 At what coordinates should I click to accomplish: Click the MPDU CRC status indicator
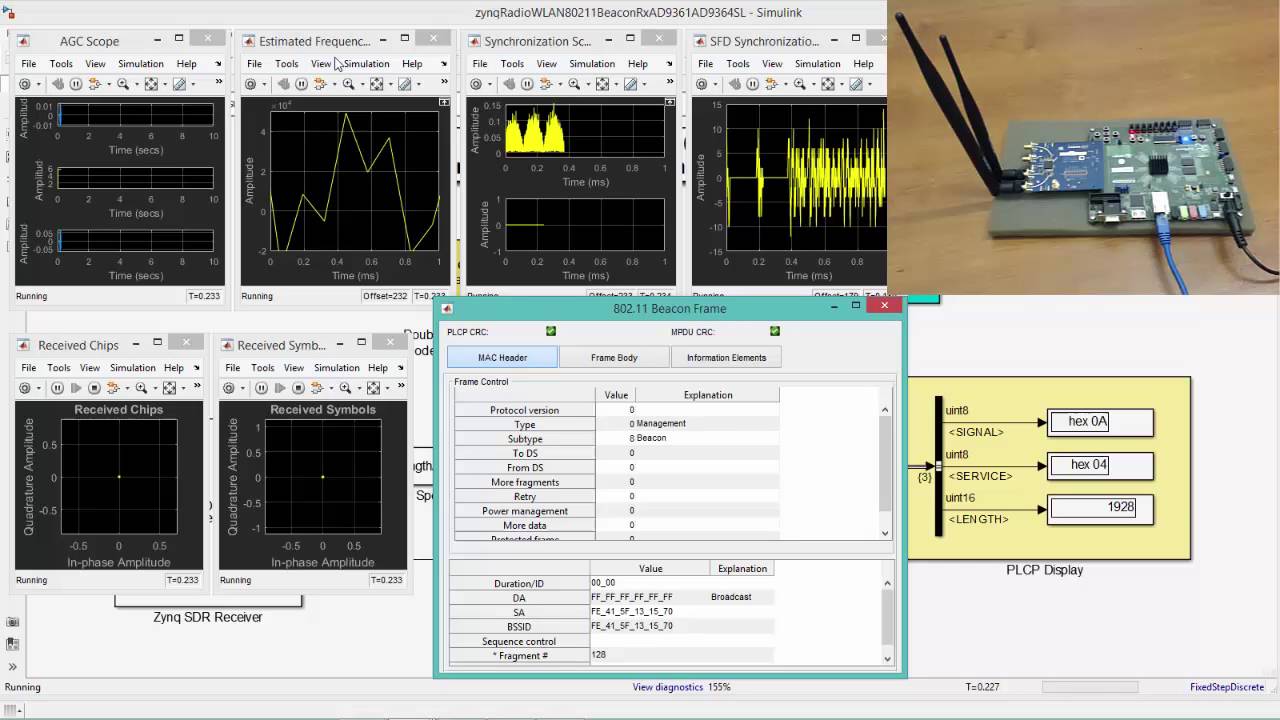coord(775,331)
